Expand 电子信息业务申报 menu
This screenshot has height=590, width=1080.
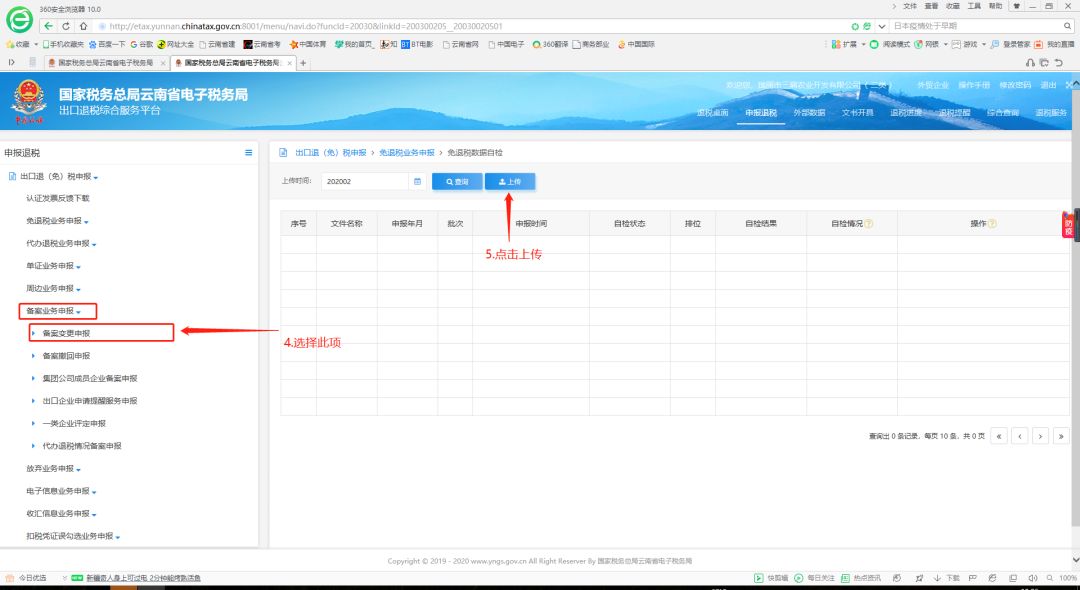tap(61, 492)
